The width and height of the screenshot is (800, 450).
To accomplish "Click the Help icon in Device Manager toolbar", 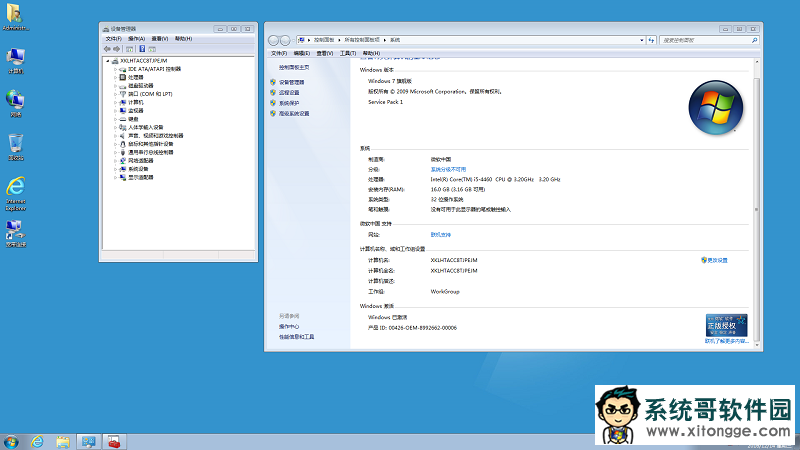I will (142, 49).
